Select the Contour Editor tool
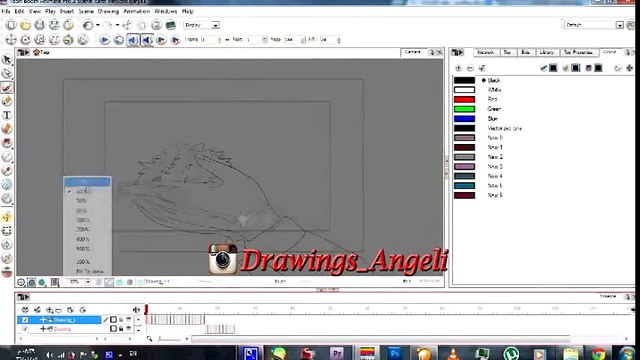640x360 pixels. pos(7,73)
